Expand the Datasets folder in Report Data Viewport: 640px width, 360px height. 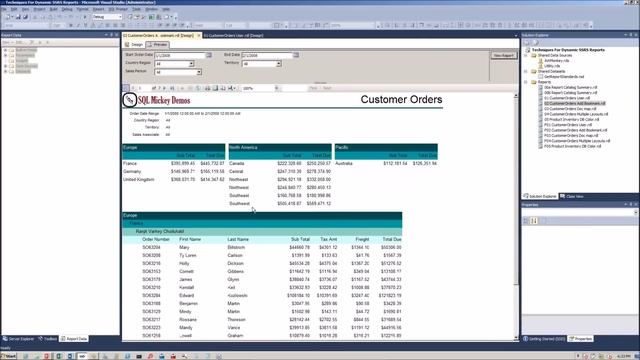tap(5, 71)
